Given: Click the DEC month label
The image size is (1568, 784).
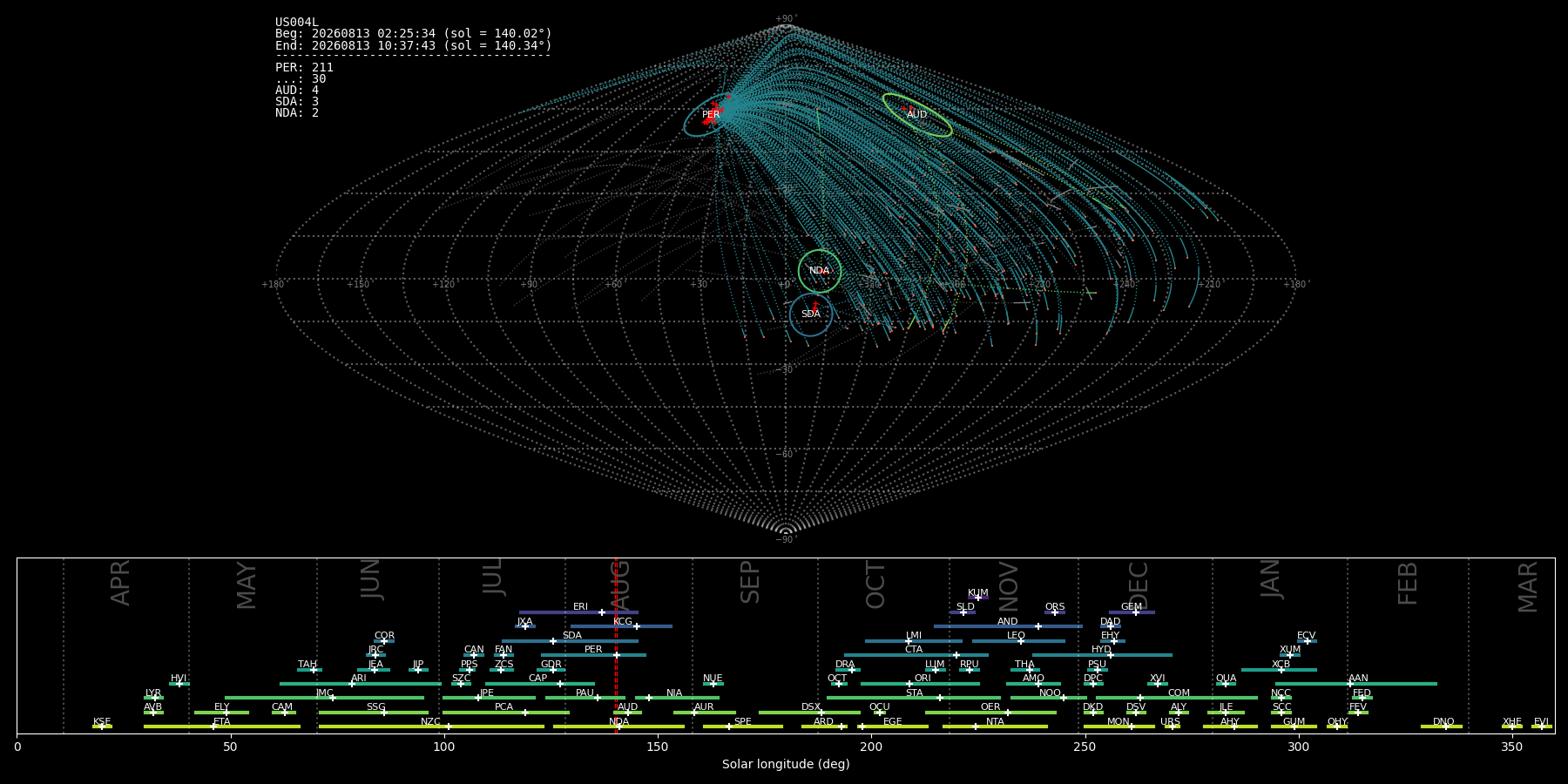Looking at the screenshot, I should [x=1139, y=585].
